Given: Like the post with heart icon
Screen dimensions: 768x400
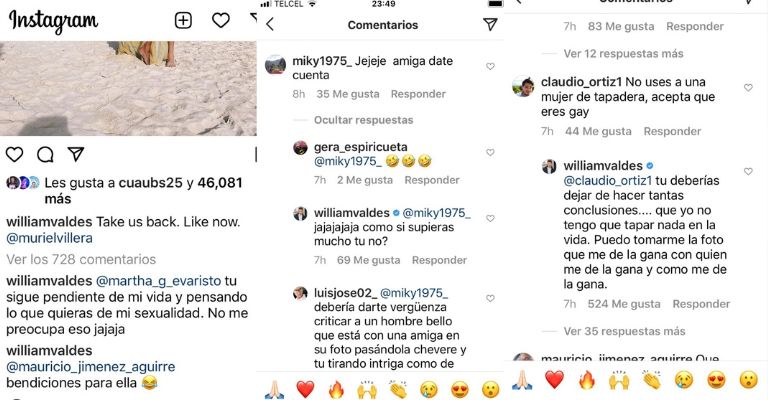Looking at the screenshot, I should (15, 154).
